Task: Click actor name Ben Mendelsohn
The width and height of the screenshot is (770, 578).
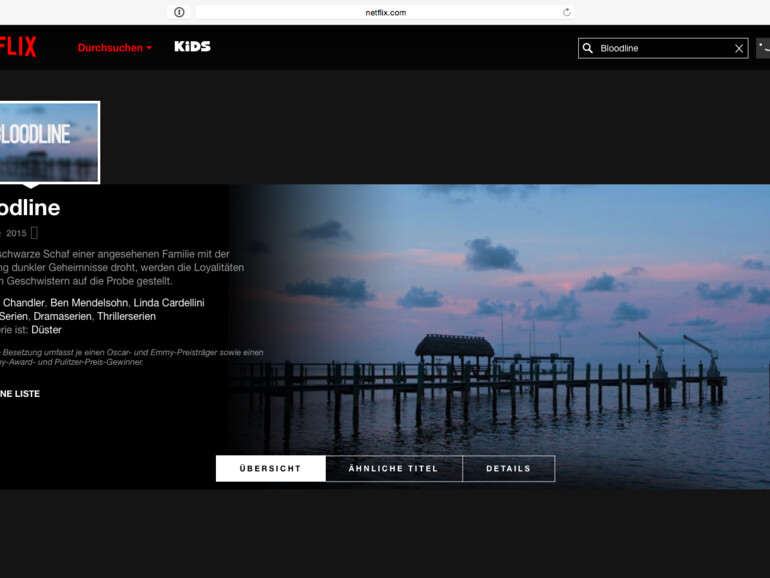Action: [89, 303]
